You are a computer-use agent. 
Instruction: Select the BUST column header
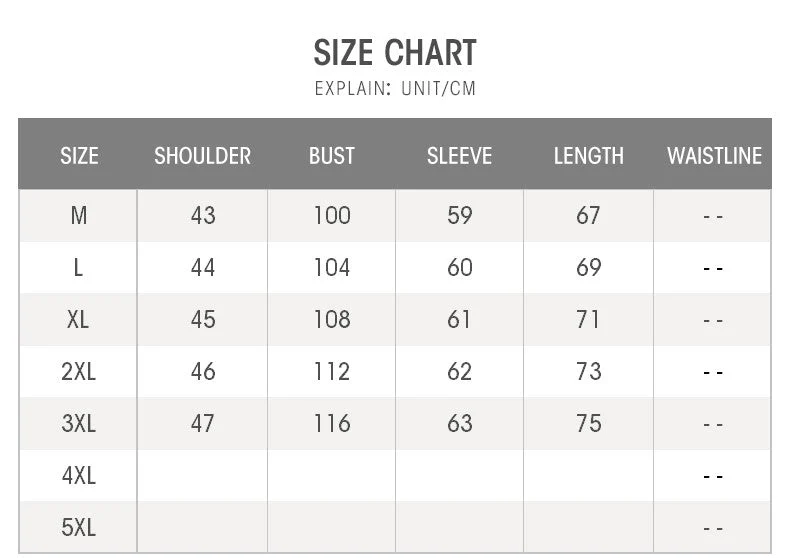point(331,156)
